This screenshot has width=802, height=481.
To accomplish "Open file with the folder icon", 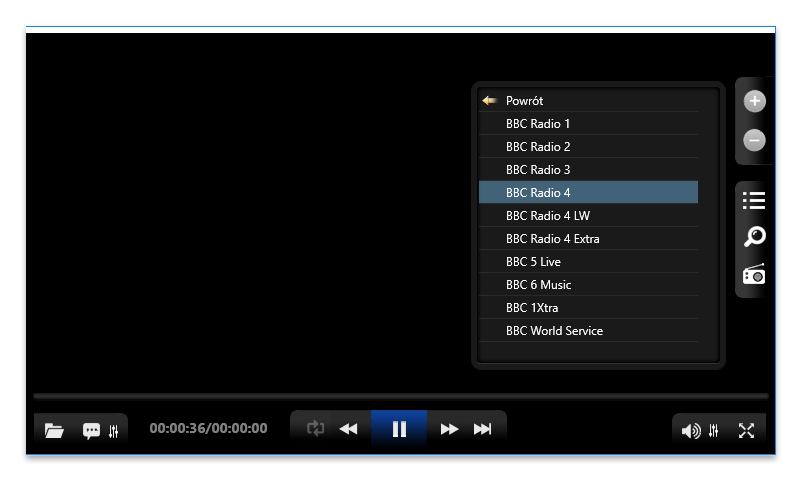I will pyautogui.click(x=54, y=430).
